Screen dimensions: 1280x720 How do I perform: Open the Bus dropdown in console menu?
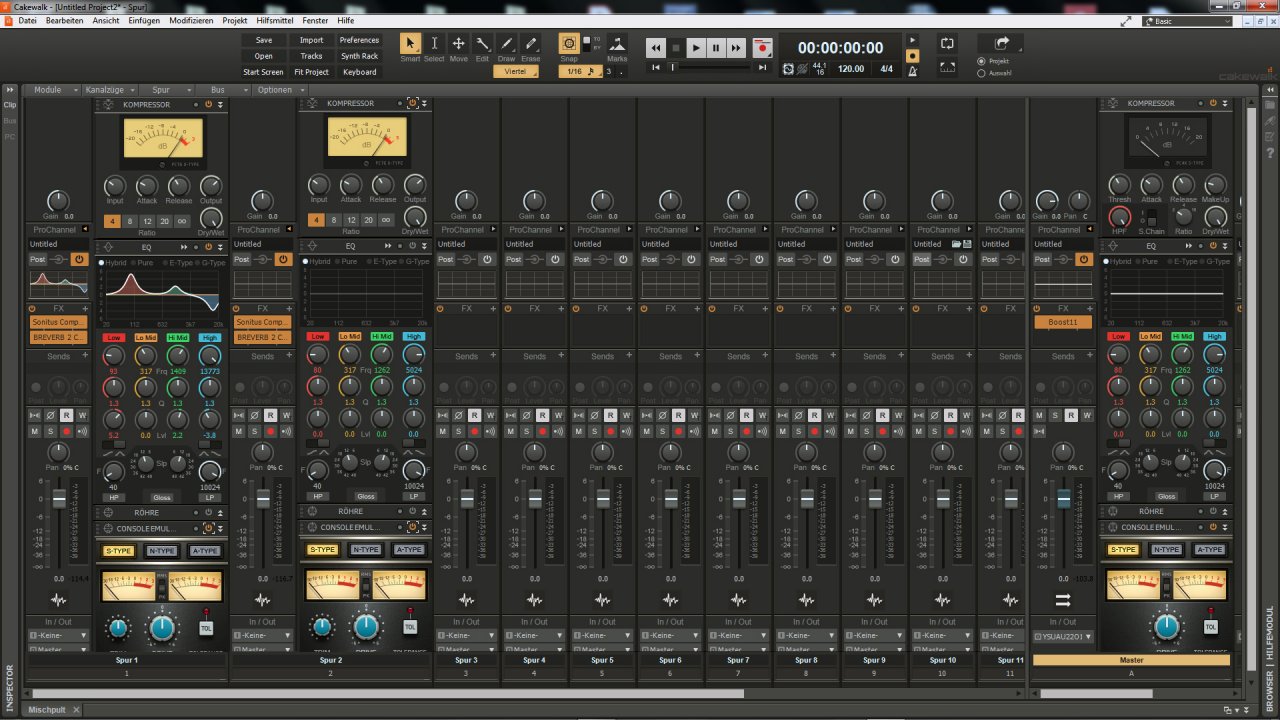click(222, 90)
